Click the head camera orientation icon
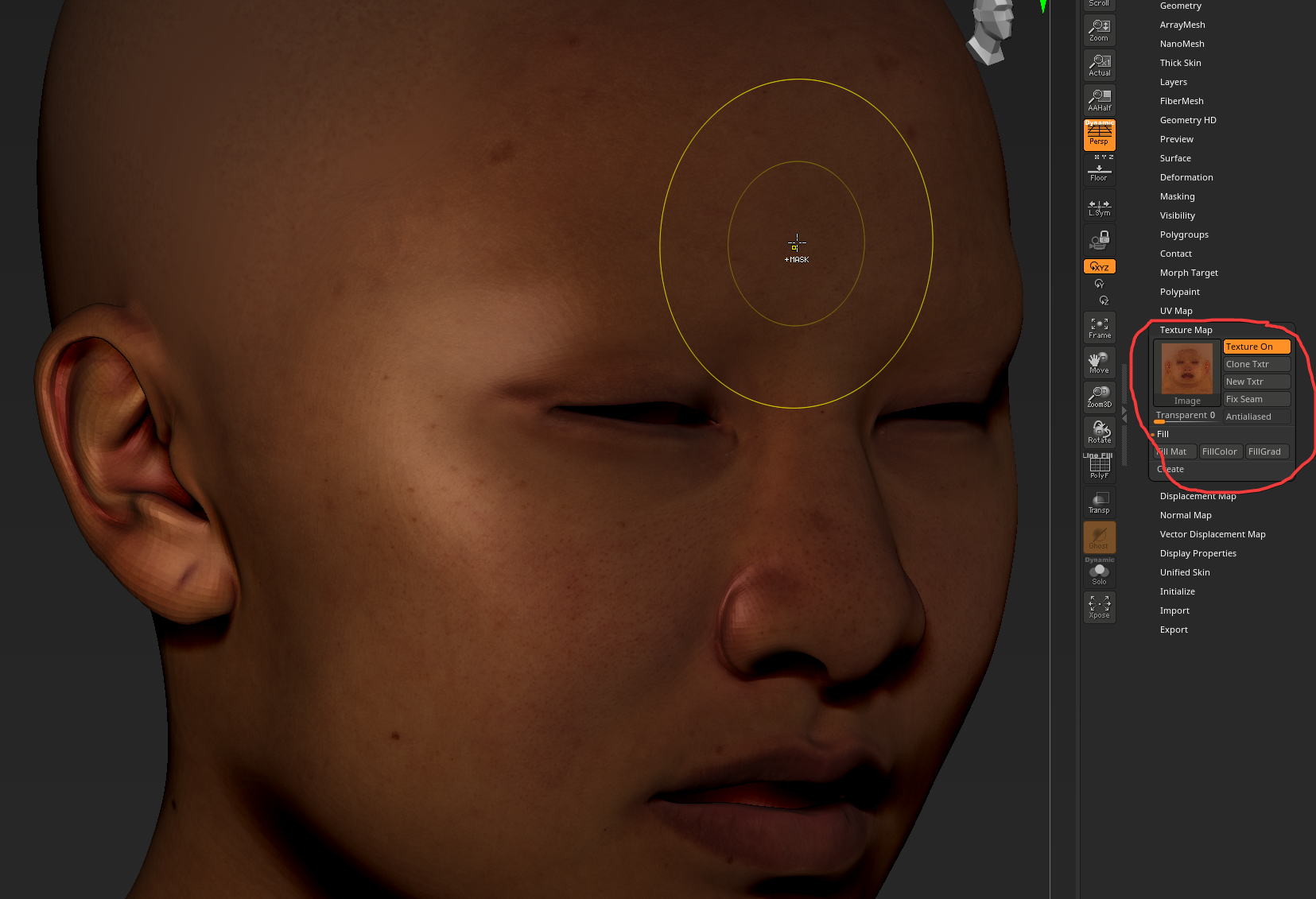1316x899 pixels. (991, 30)
